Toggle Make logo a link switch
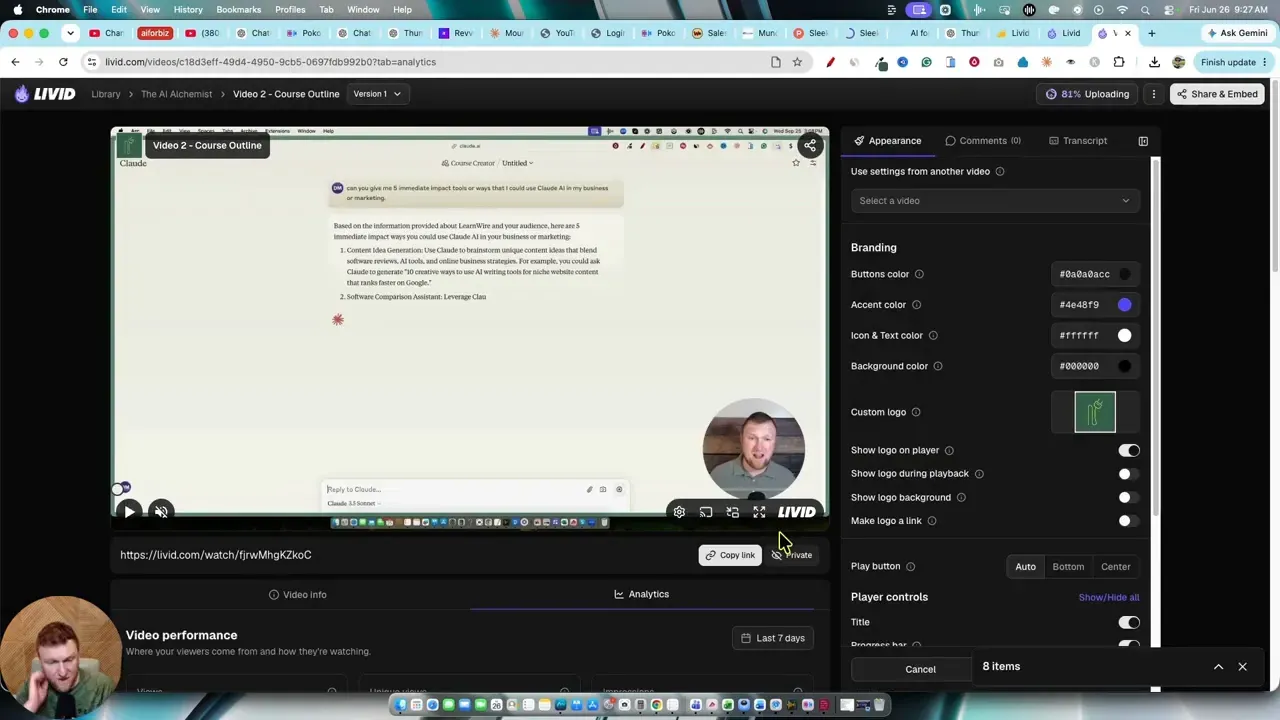This screenshot has width=1280, height=720. point(1128,521)
